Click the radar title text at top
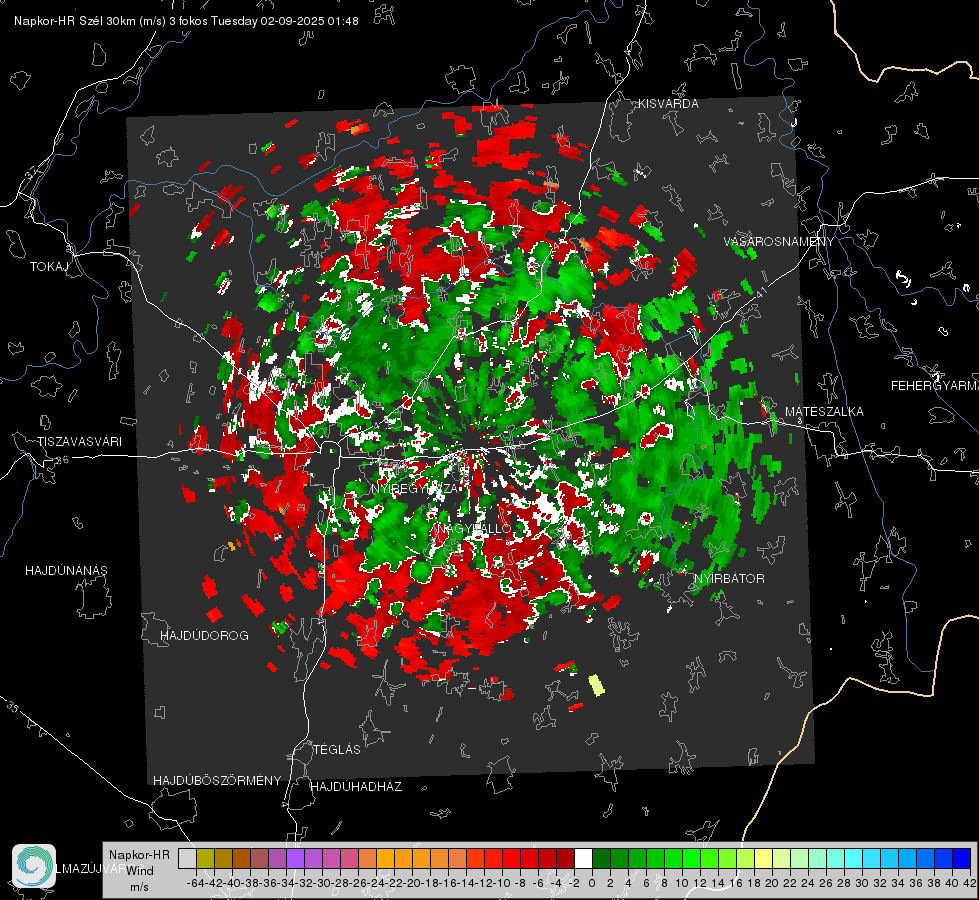 tap(186, 21)
